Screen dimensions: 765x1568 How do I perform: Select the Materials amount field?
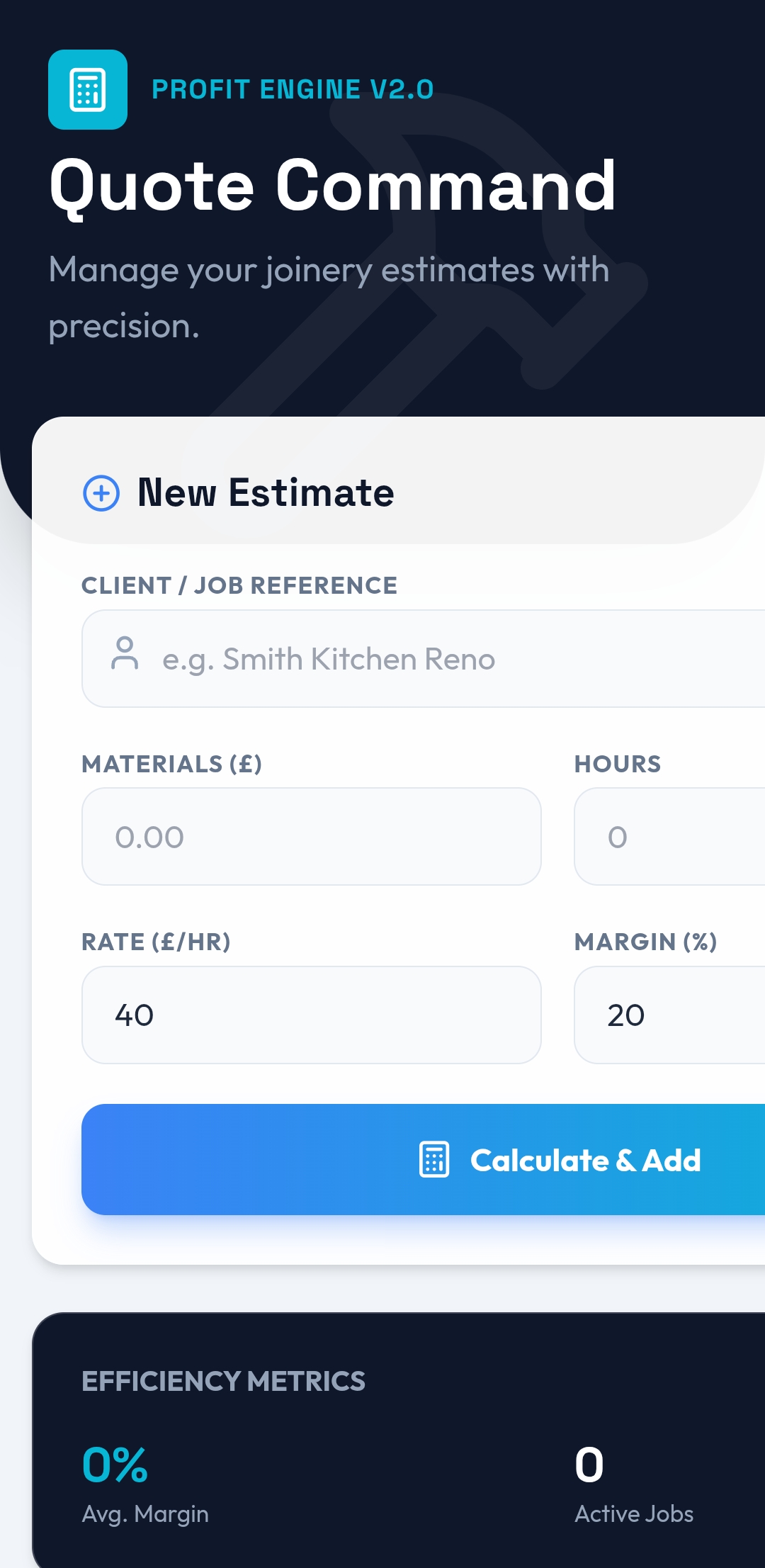(x=312, y=837)
